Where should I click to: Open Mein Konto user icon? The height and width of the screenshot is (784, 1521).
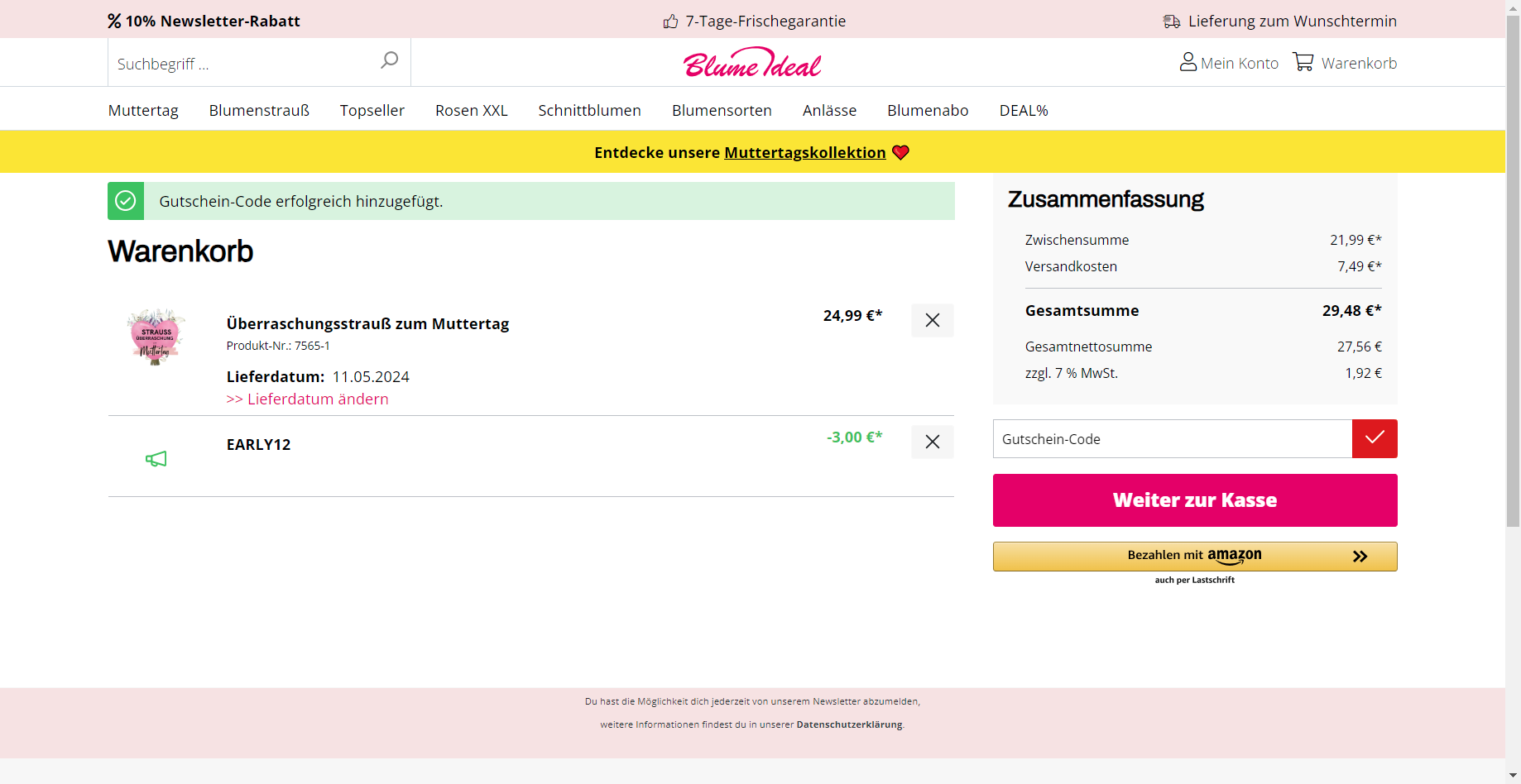click(x=1188, y=62)
